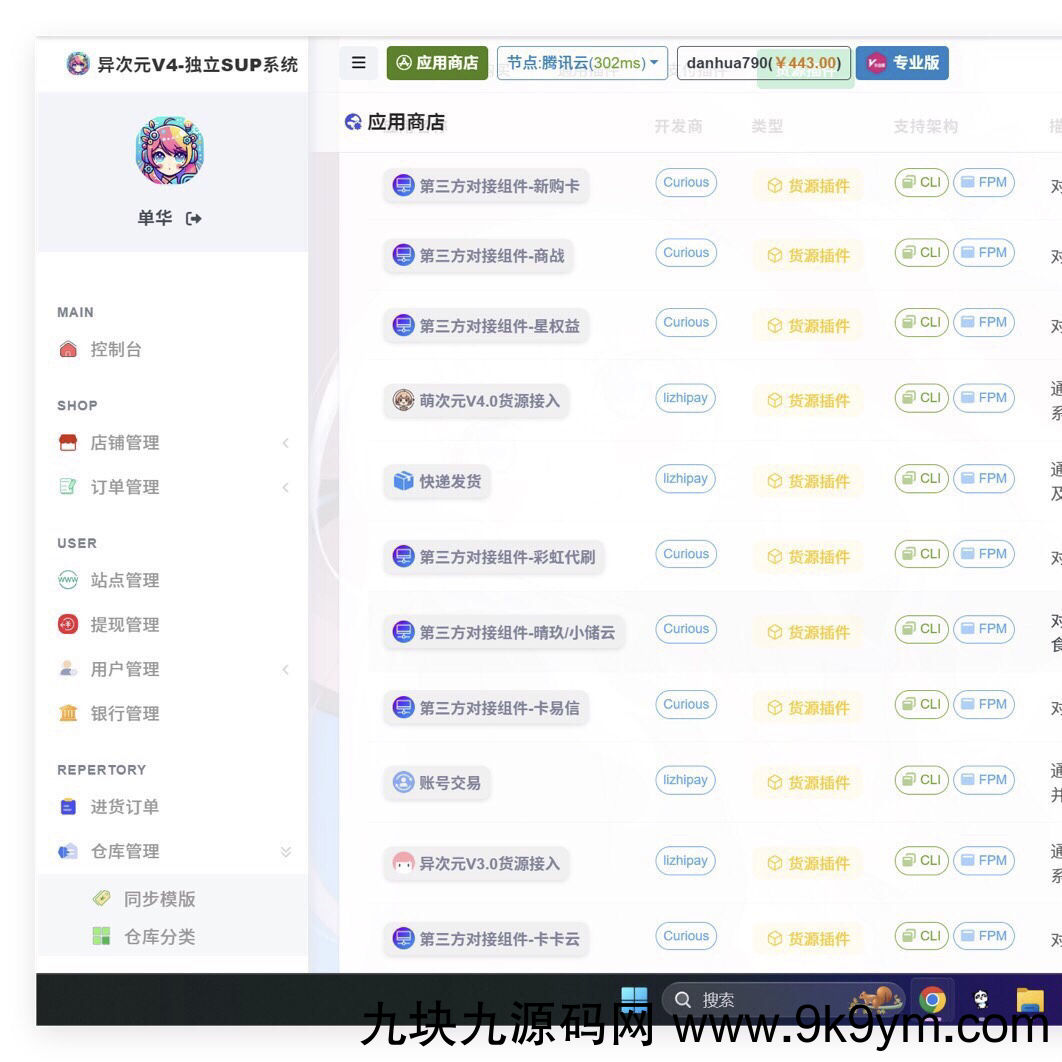Click the 快递发货 package box icon
Screen dimensions: 1062x1062
pos(403,481)
